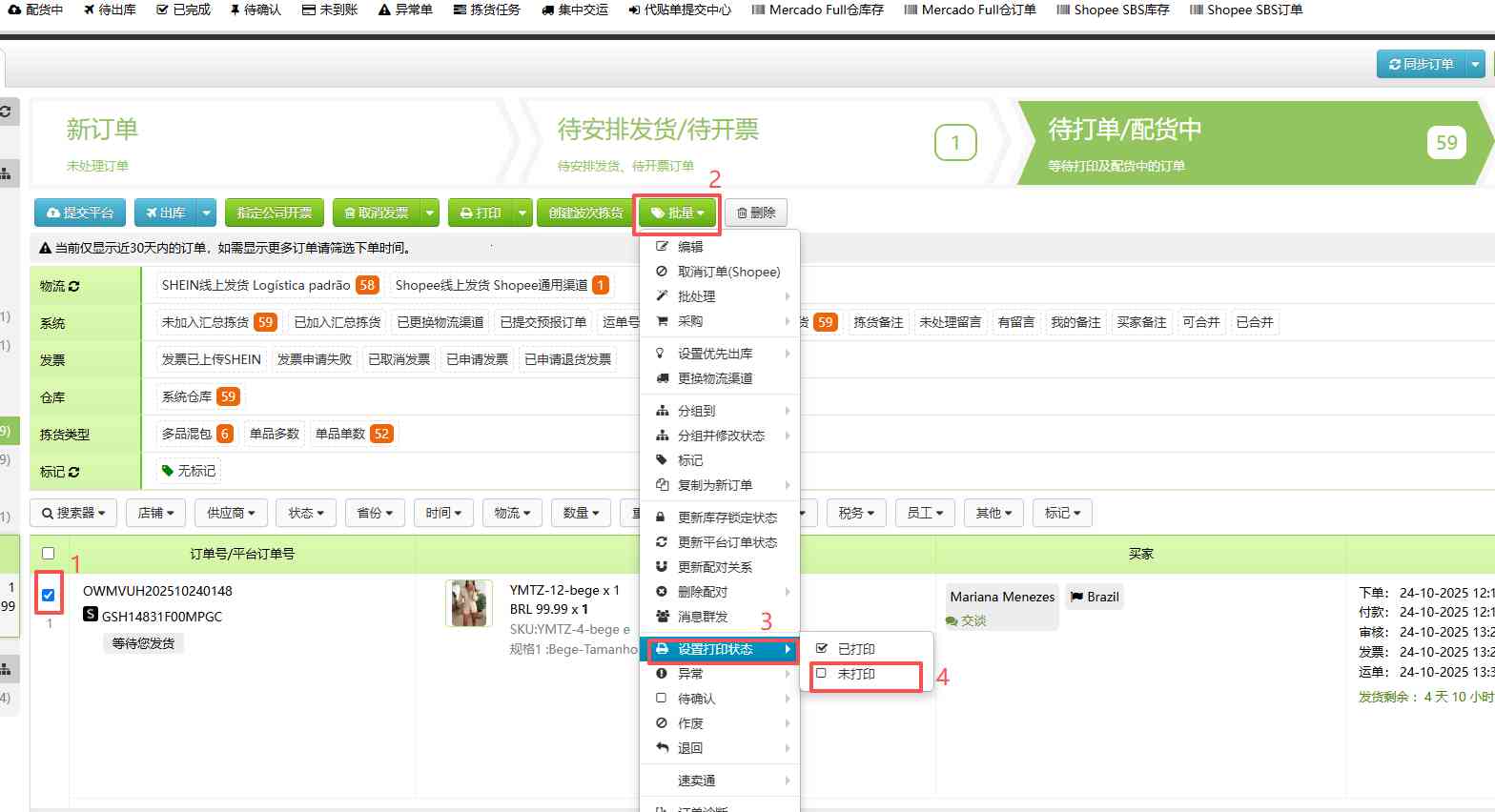Toggle the select-all orders header checkbox
Image resolution: width=1495 pixels, height=812 pixels.
pos(49,553)
